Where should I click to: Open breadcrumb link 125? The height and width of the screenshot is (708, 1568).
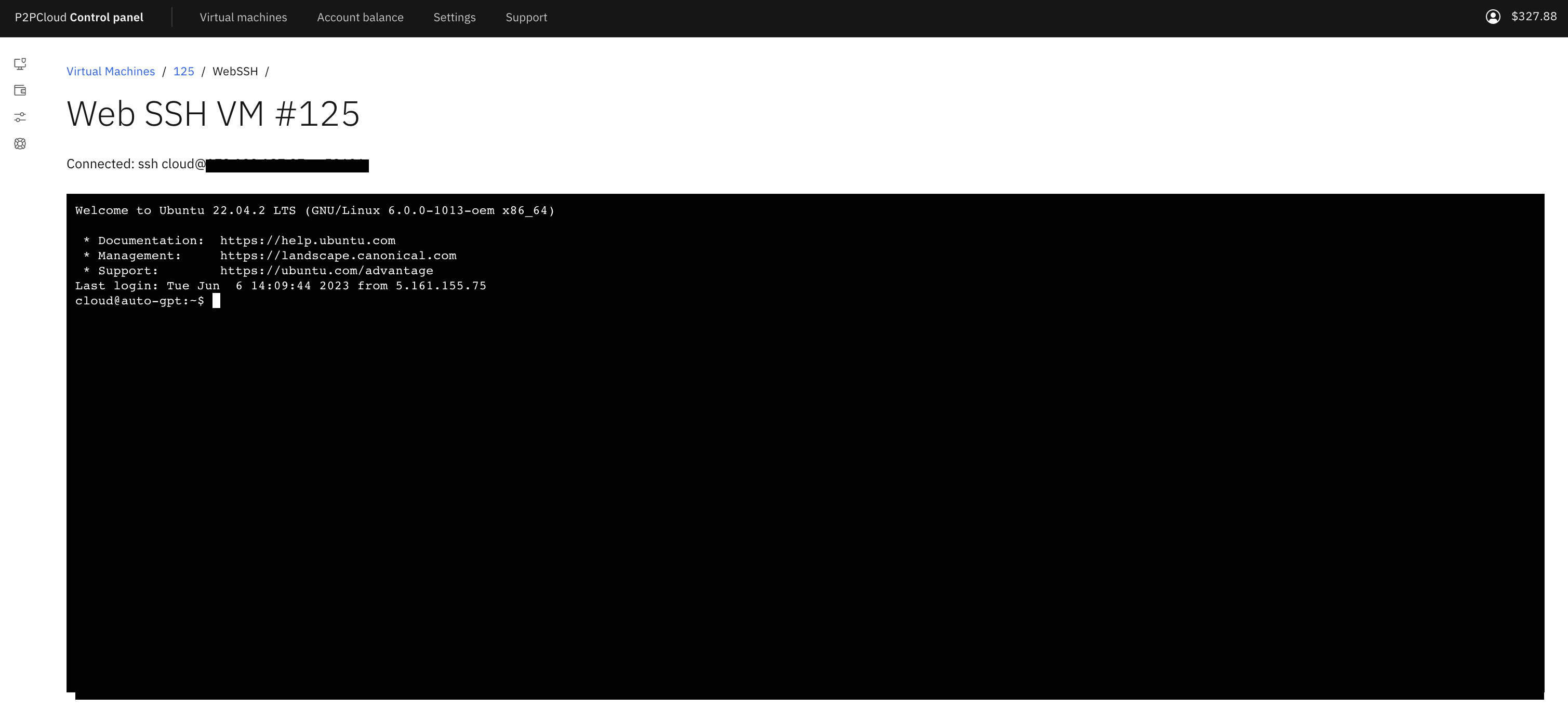tap(183, 71)
